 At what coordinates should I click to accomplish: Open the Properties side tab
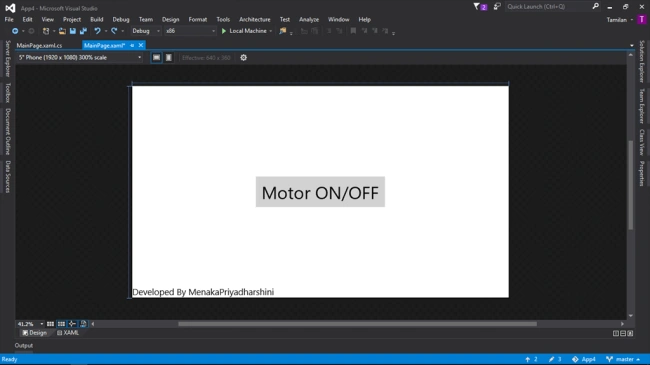pos(642,174)
